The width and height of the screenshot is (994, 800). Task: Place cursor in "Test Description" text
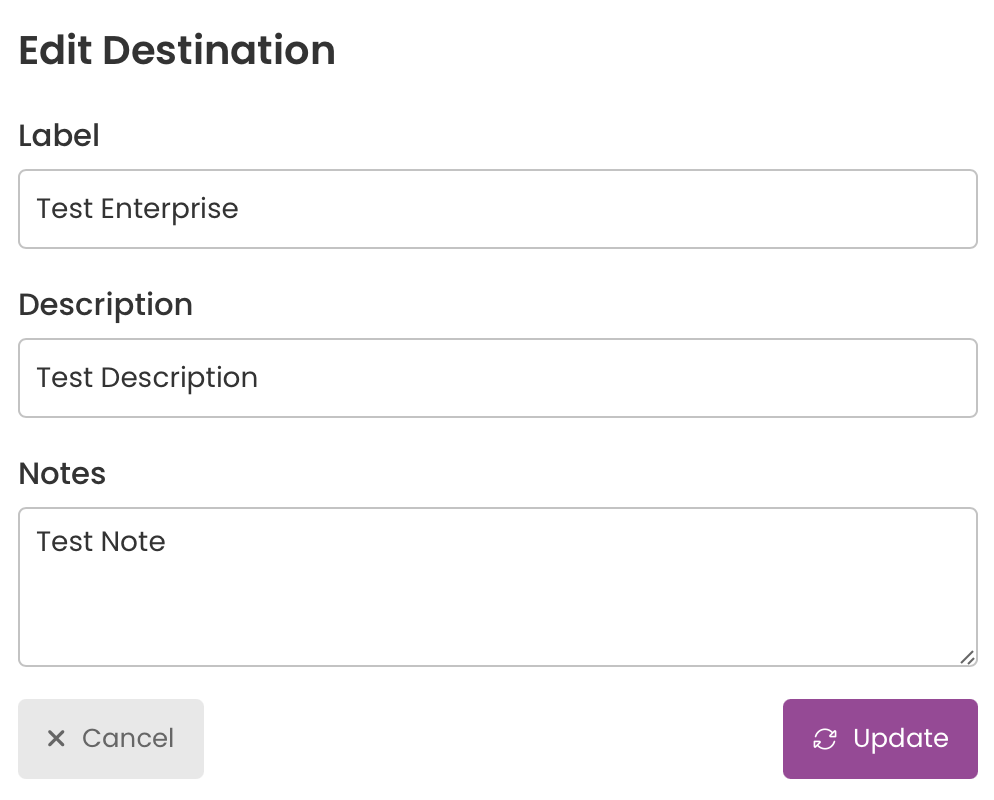147,378
